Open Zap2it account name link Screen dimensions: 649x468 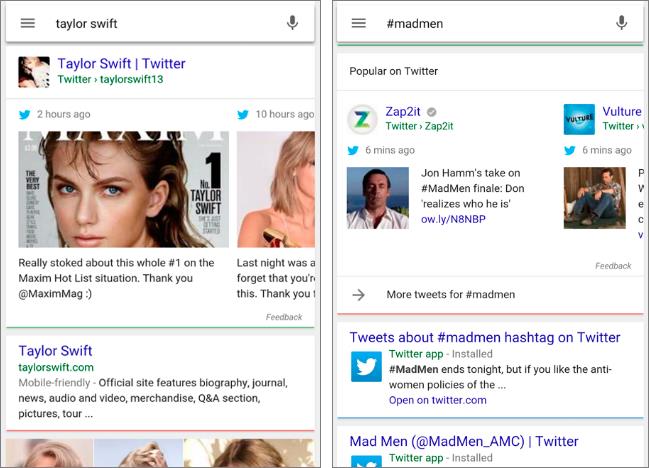403,111
